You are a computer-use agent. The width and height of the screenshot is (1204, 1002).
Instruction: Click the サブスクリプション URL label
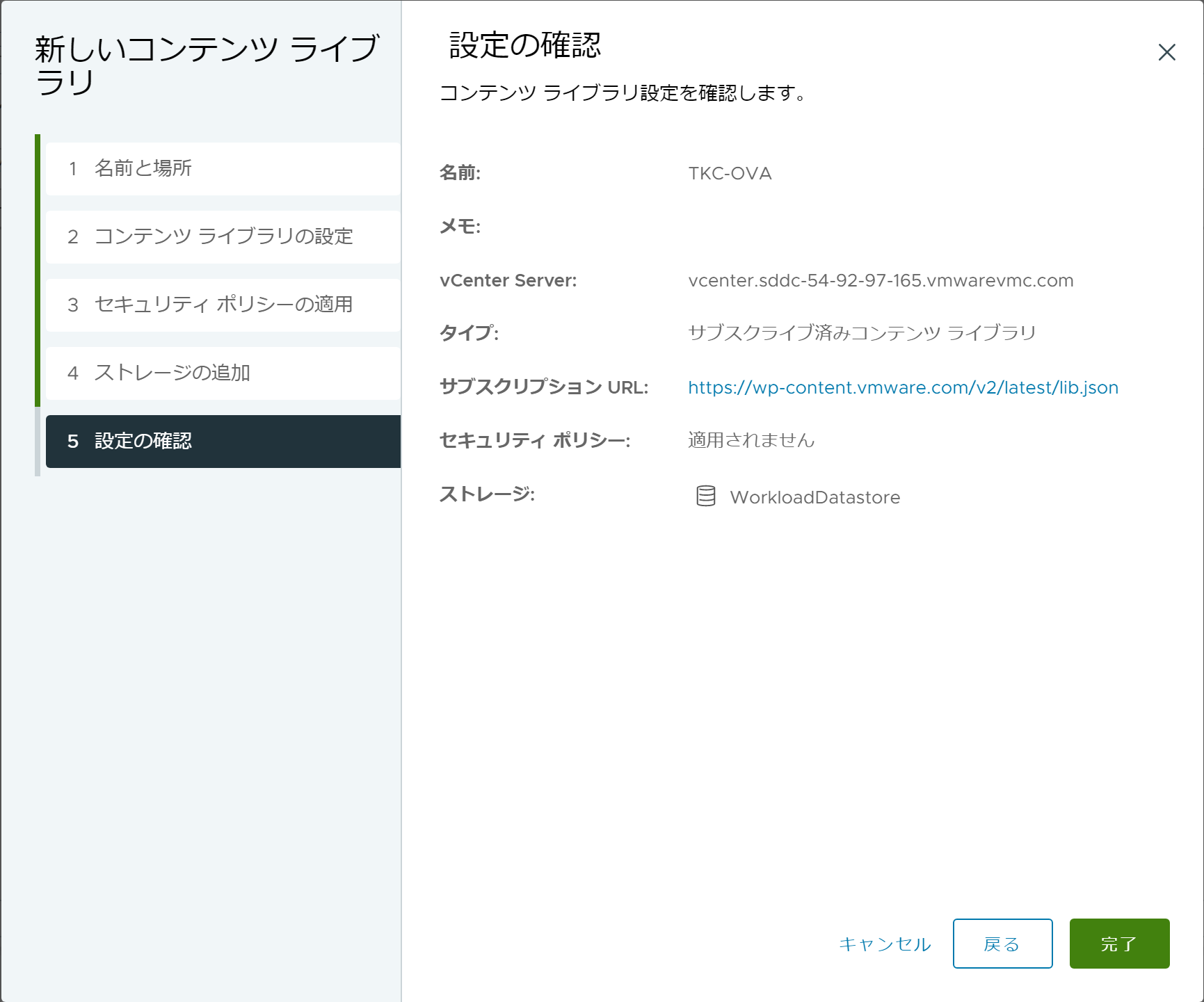[543, 387]
